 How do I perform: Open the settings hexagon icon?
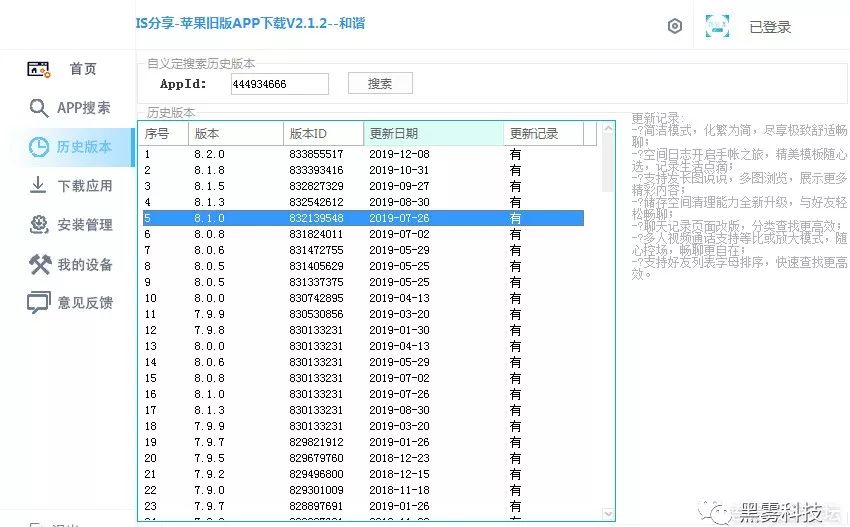675,26
